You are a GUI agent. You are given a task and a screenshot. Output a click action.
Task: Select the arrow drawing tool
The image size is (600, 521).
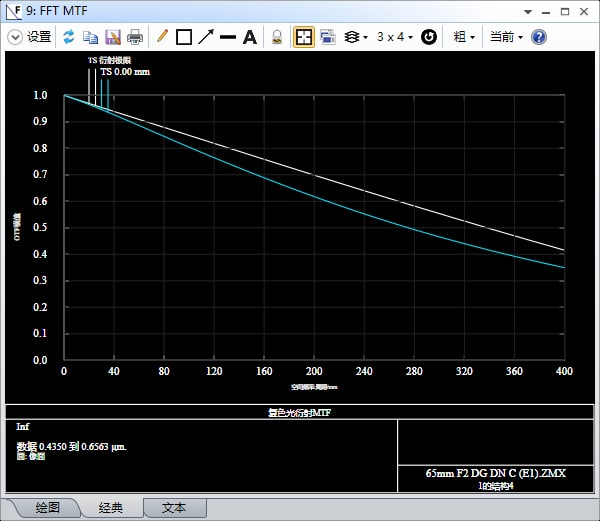(206, 37)
